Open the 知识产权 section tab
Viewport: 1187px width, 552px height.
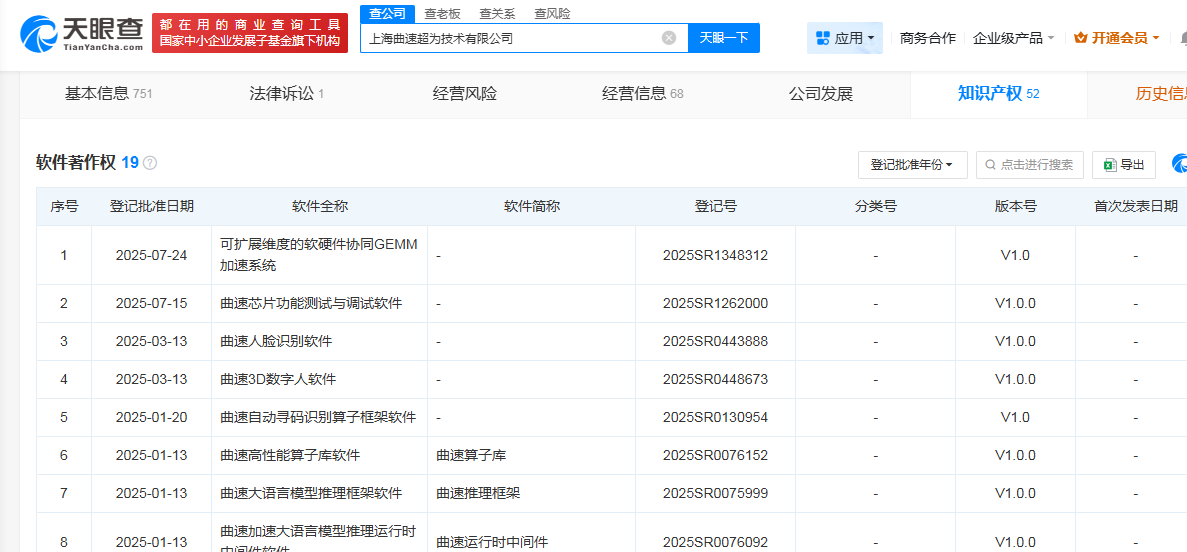pos(999,94)
